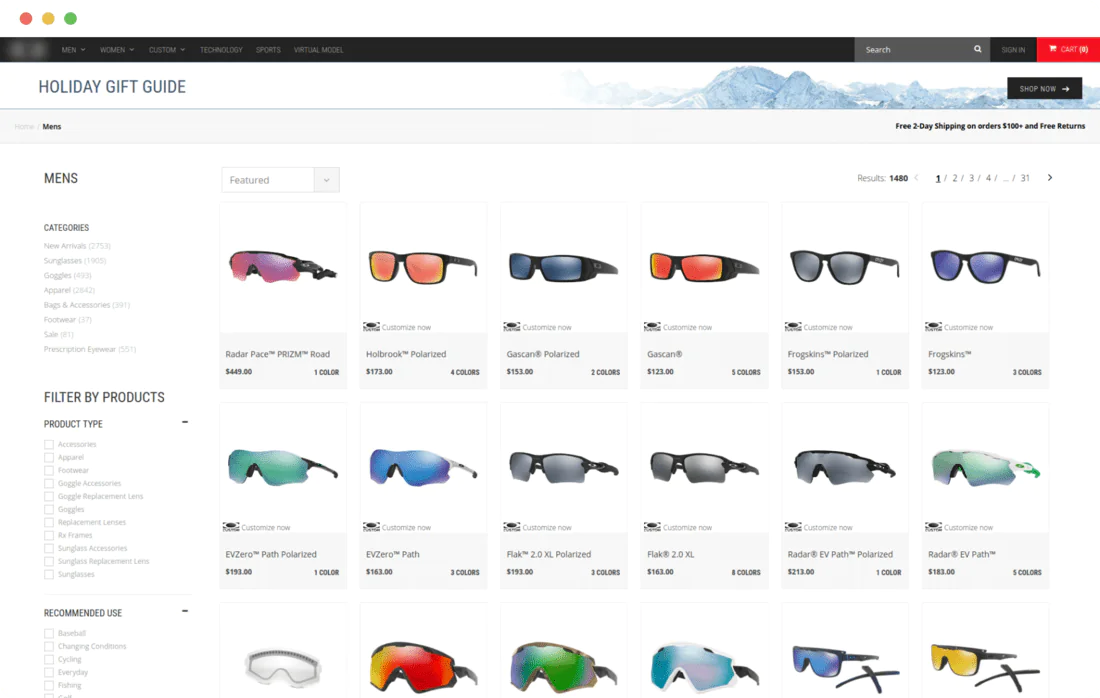Click Customize now icon under Radar EV Path Polarized

coord(793,527)
